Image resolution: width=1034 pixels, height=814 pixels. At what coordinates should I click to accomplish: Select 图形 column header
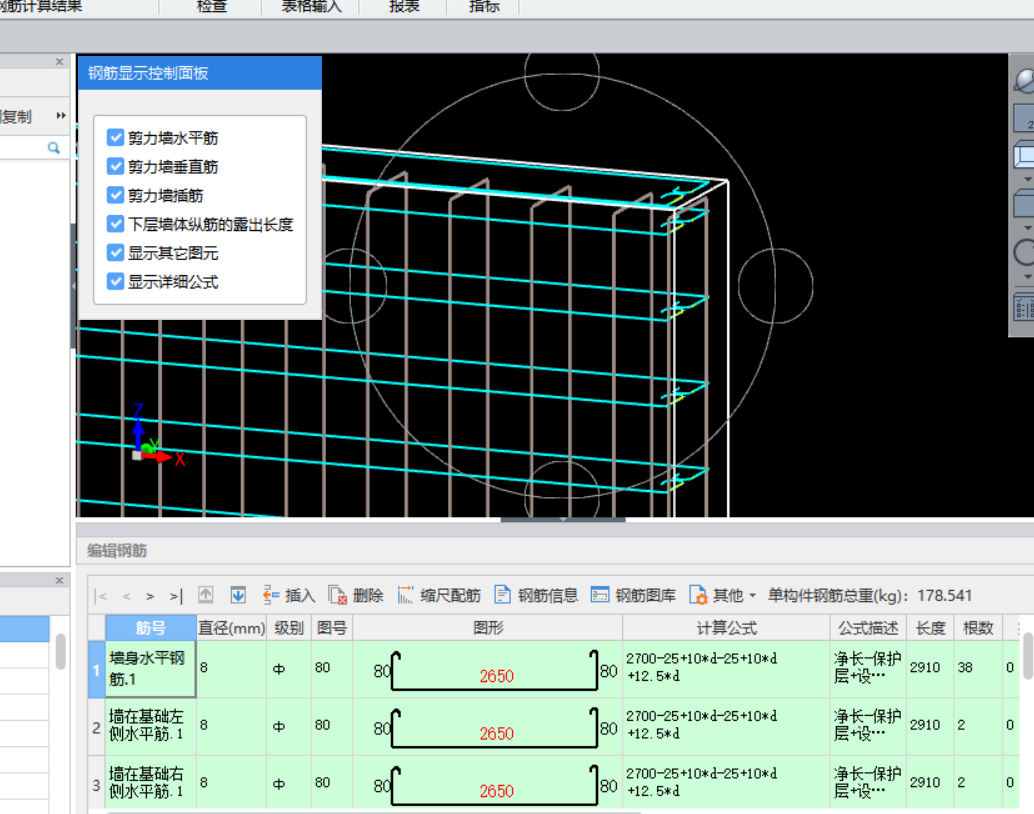pyautogui.click(x=488, y=628)
